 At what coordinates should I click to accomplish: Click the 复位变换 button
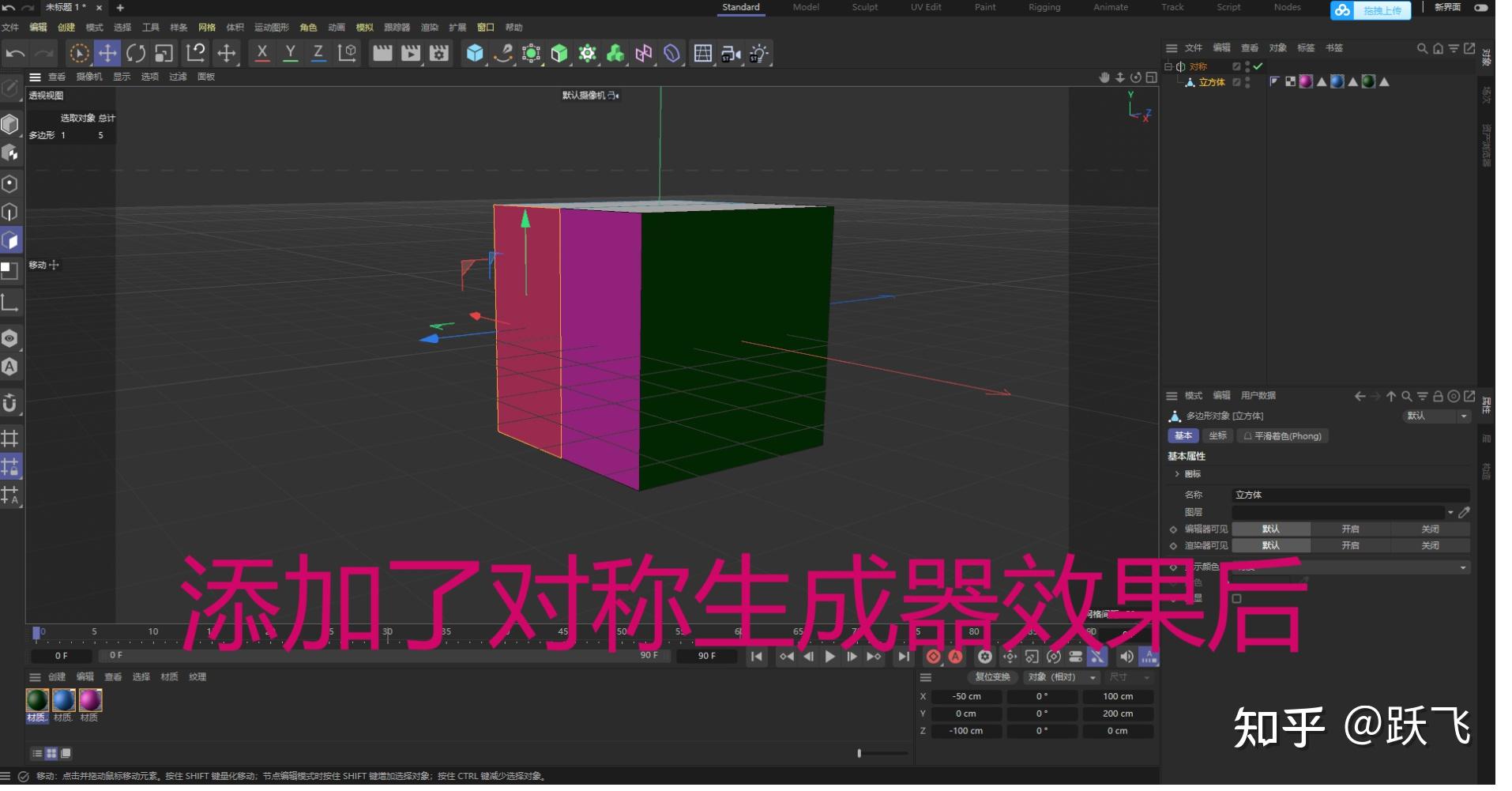[992, 677]
